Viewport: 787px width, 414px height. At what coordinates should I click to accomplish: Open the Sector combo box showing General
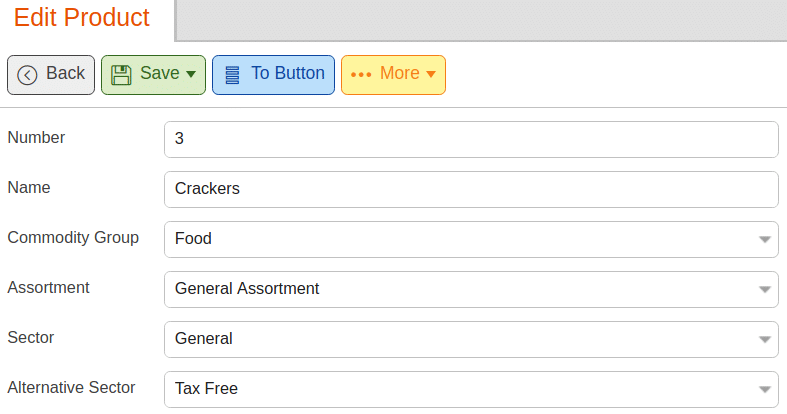pyautogui.click(x=471, y=340)
